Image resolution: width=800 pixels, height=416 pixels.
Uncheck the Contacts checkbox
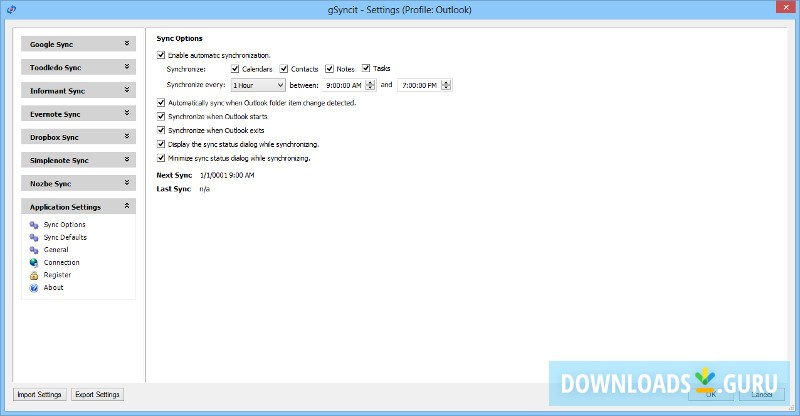[284, 68]
